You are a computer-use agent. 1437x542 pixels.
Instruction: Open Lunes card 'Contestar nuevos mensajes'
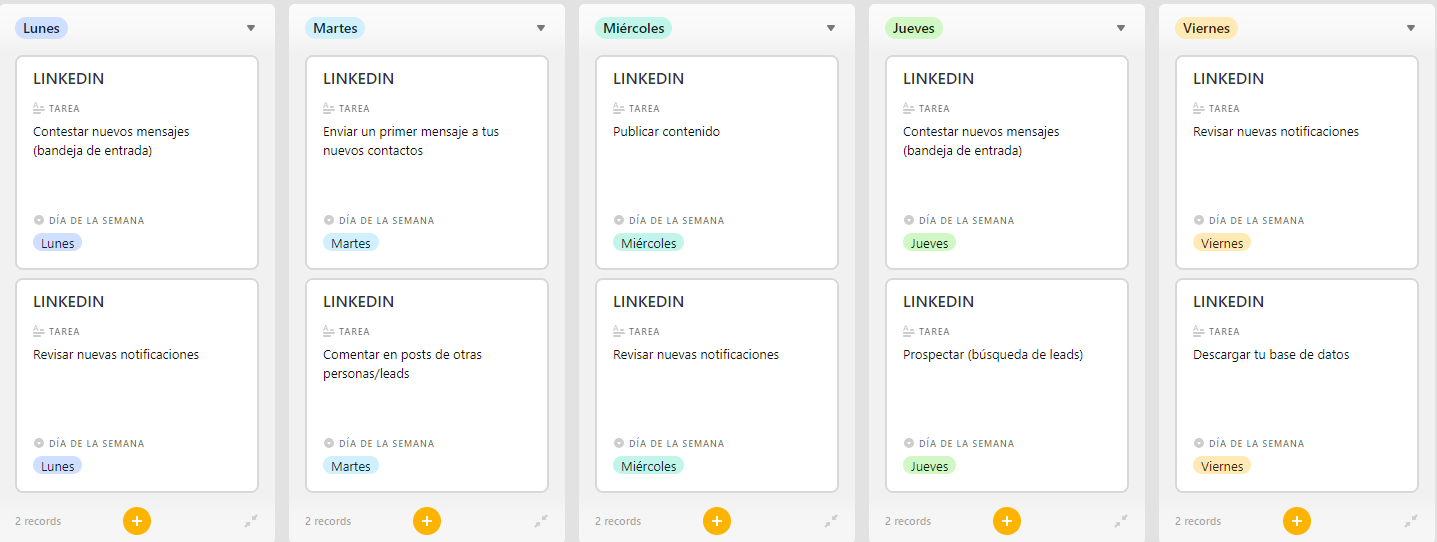tap(137, 163)
